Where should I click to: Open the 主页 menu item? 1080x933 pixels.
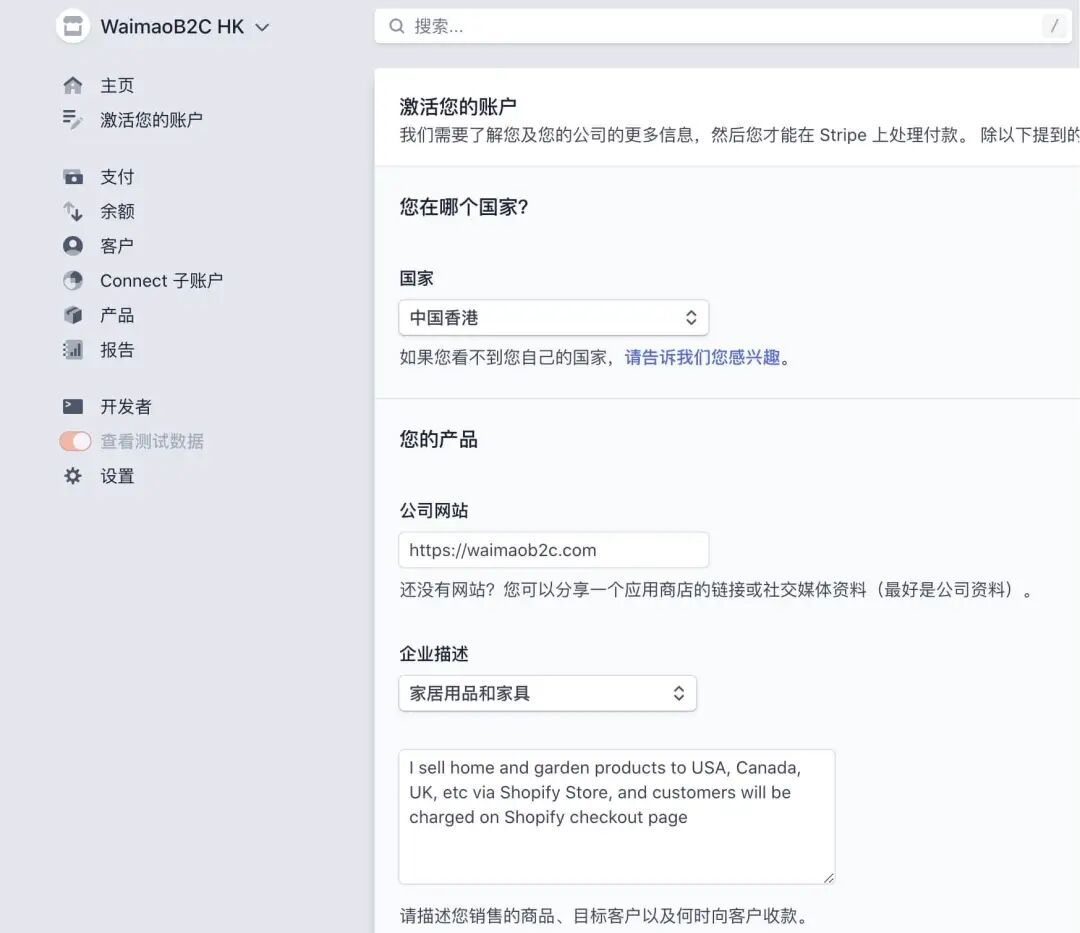click(117, 85)
